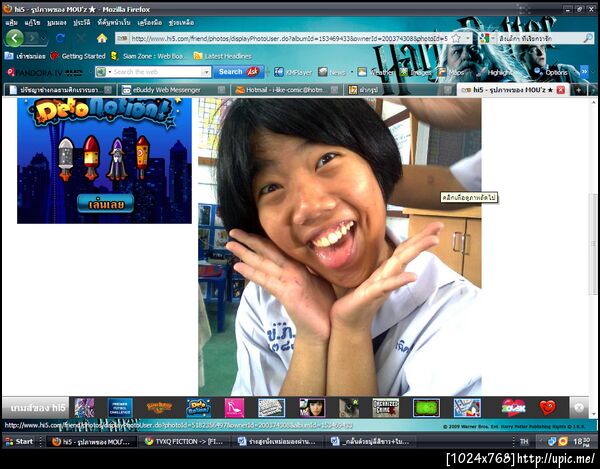Screen dimensions: 600x469
Task: Reload the page with the refresh icon
Action: (x=60, y=38)
